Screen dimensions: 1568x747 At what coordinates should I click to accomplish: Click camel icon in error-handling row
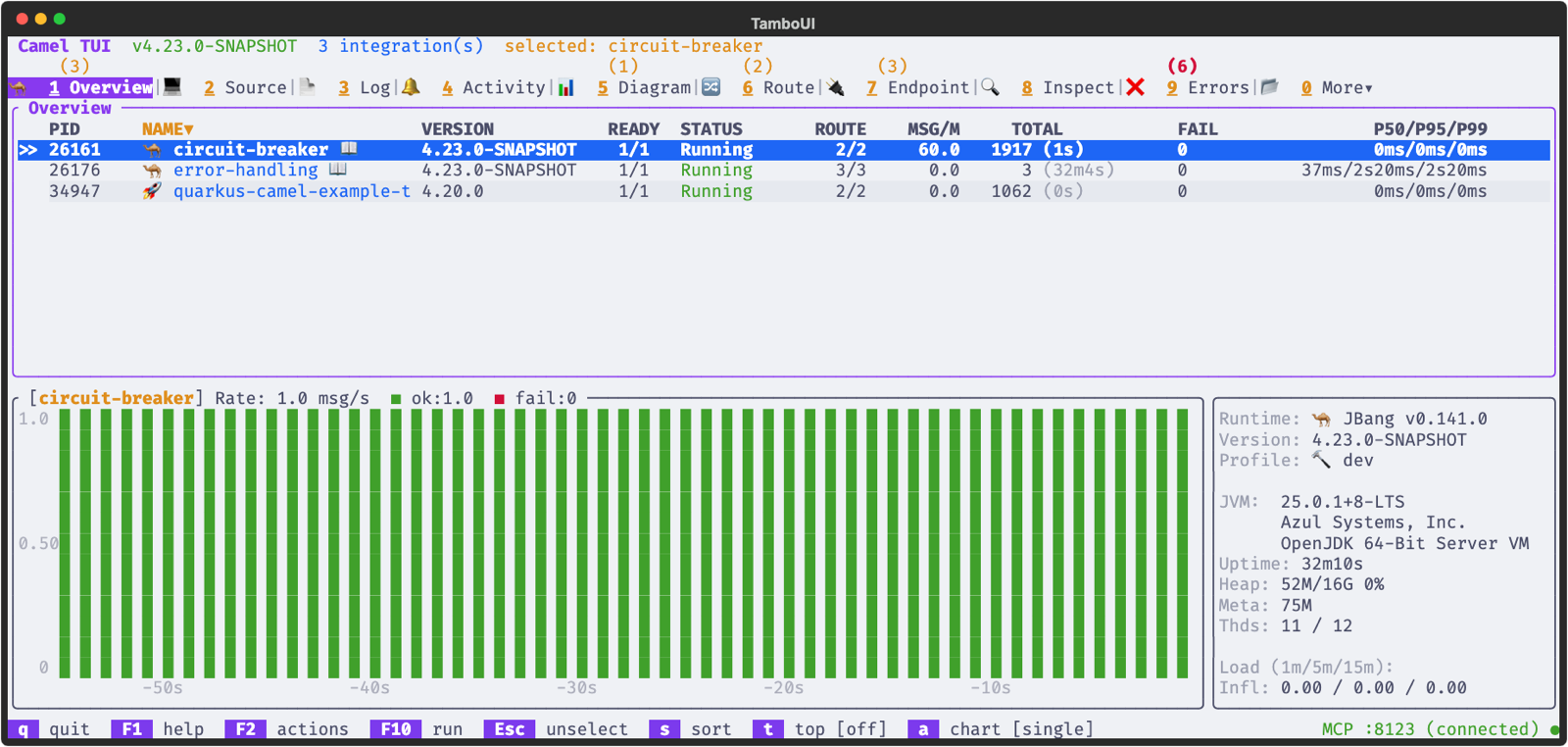152,171
